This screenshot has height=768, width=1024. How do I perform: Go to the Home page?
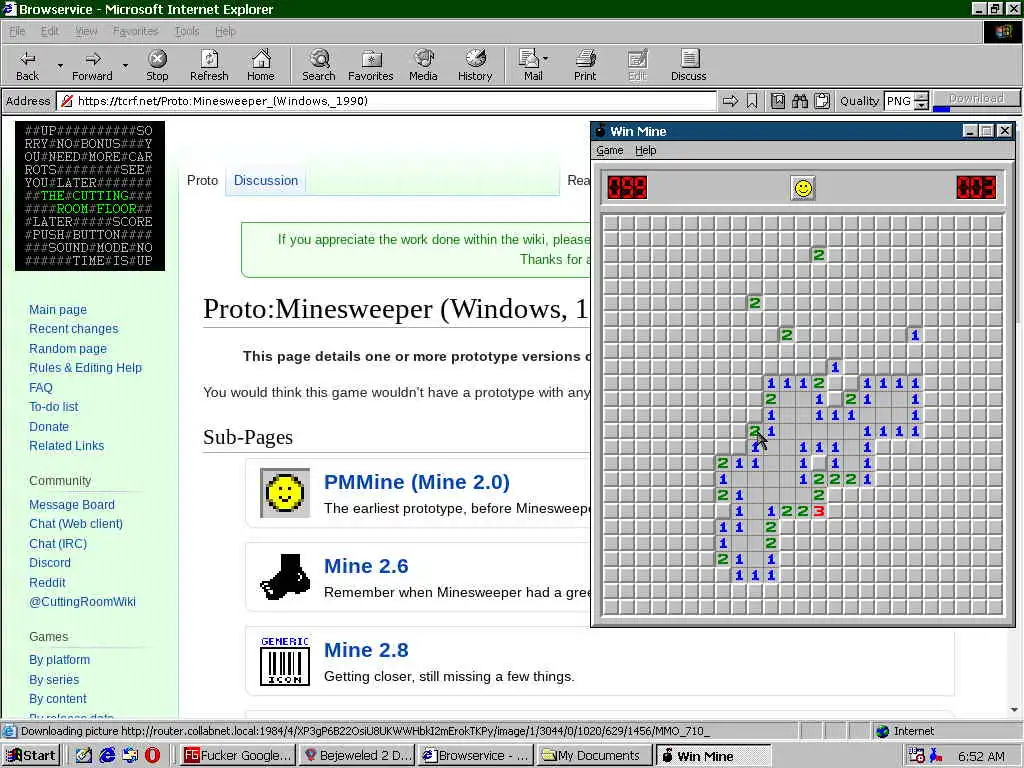[261, 66]
